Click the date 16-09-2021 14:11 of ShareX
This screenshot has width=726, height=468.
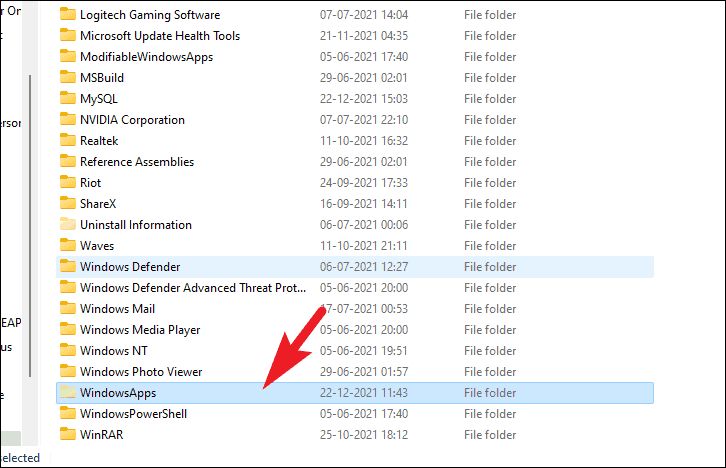coord(364,204)
